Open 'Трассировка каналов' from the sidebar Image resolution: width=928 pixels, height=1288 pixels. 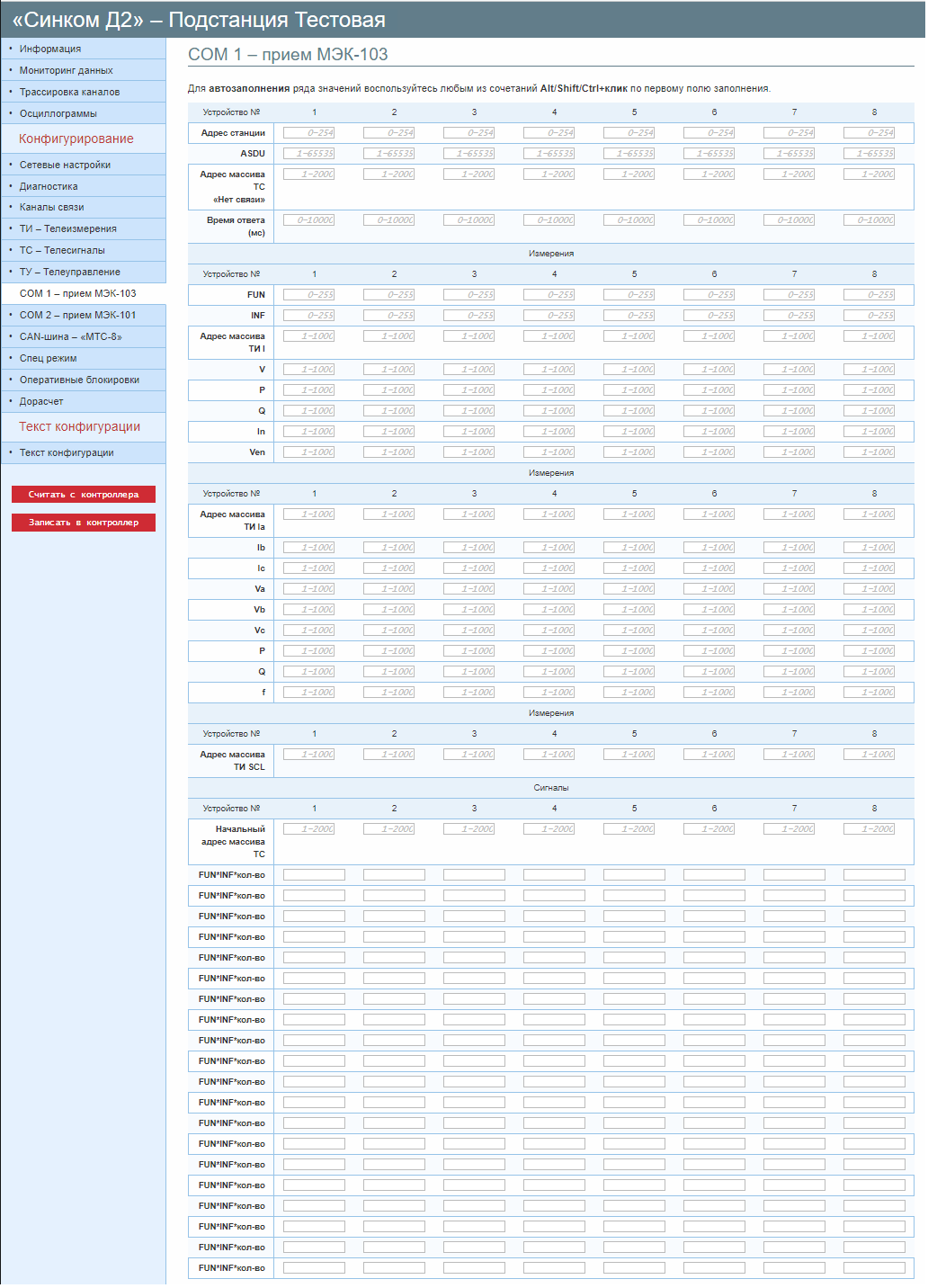[69, 92]
